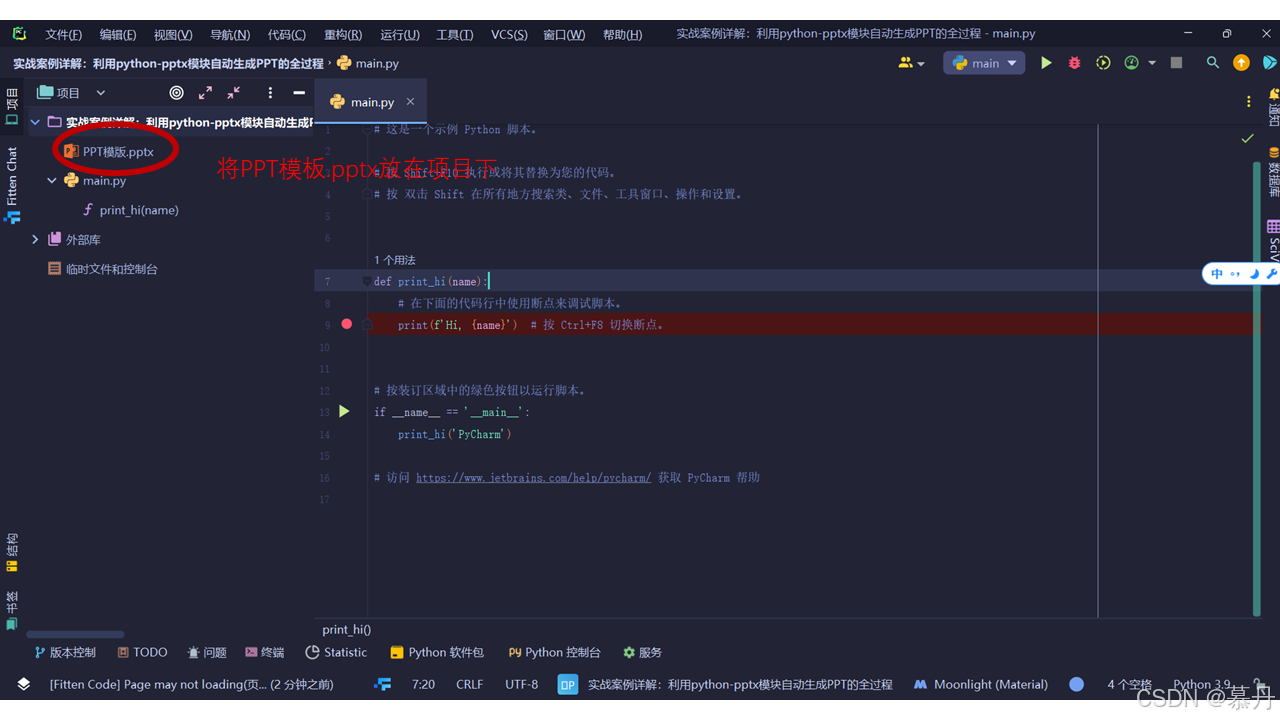Expand the External Libraries (外部库) node
The width and height of the screenshot is (1280, 720).
(x=36, y=240)
